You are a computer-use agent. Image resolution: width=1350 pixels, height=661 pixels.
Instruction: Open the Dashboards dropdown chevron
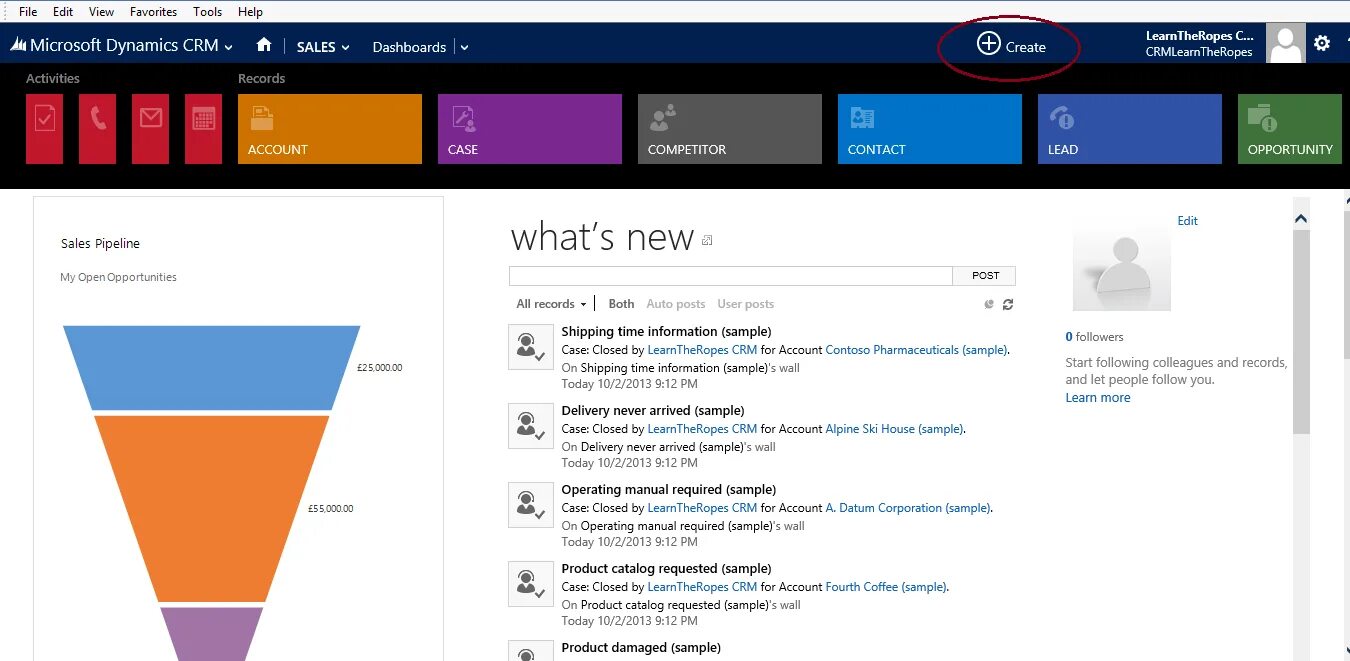pos(464,47)
